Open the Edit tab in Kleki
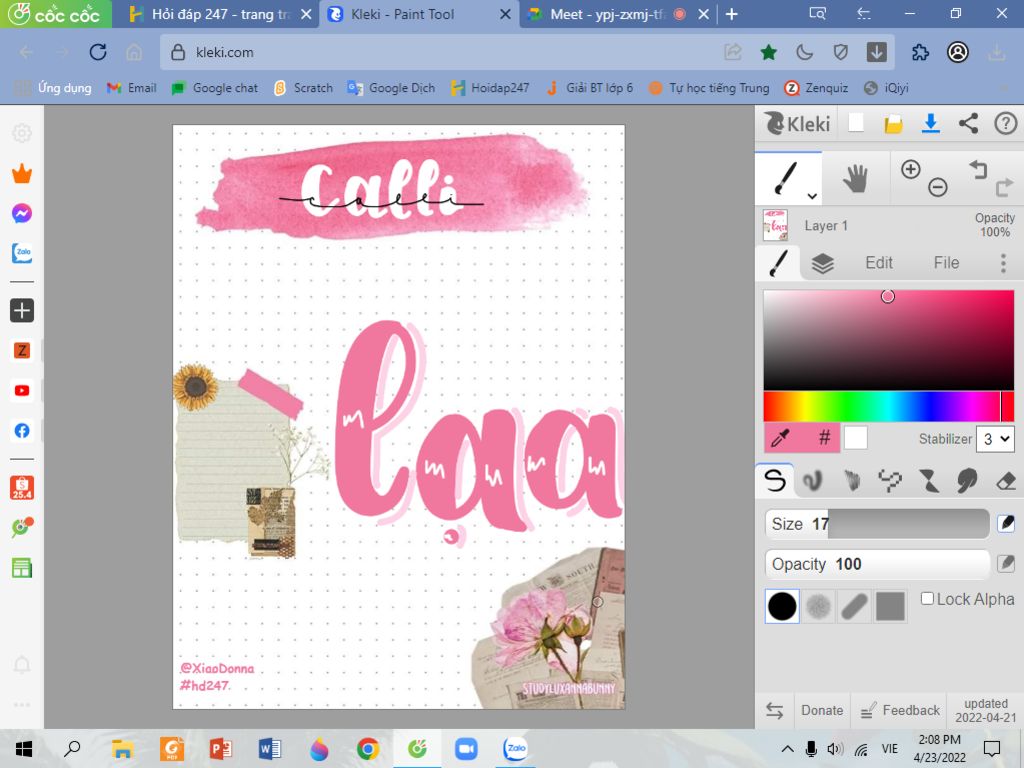The image size is (1024, 768). 878,263
